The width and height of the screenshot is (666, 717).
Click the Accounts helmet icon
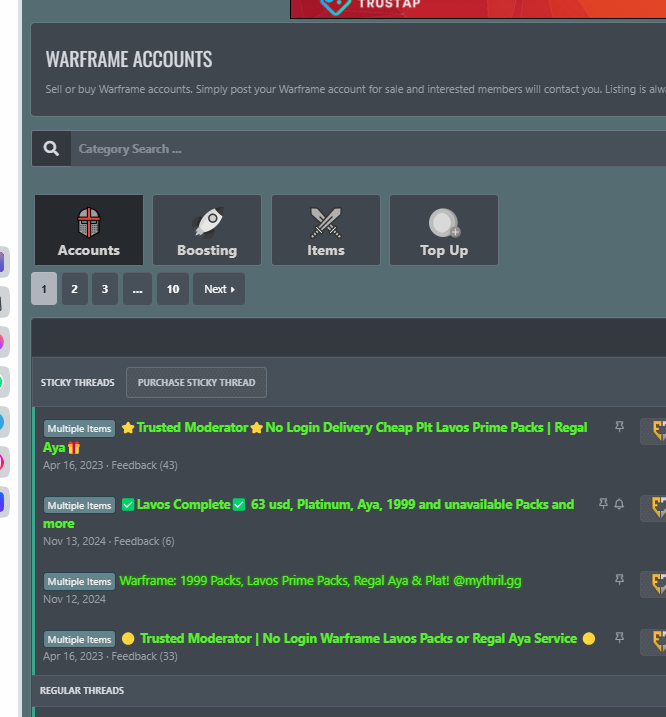coord(89,223)
